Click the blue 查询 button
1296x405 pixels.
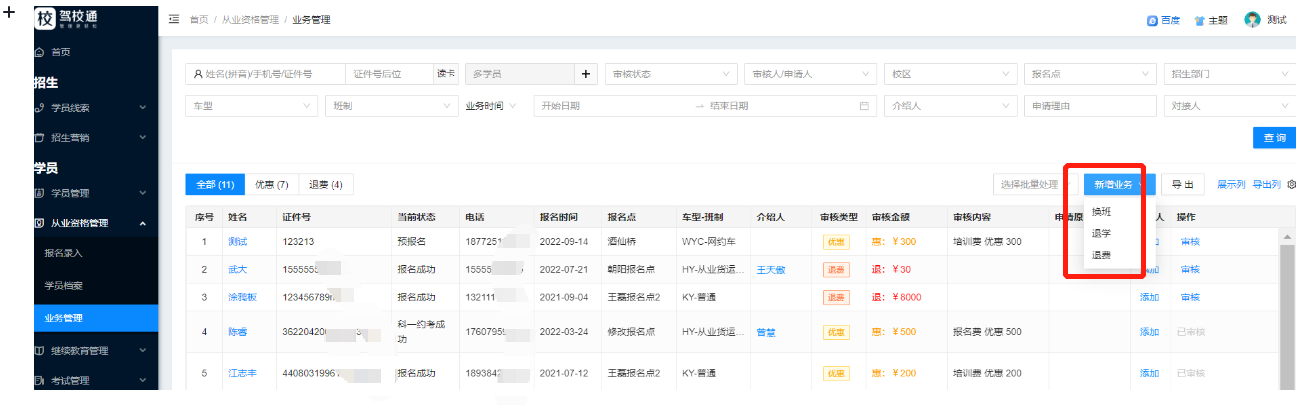pos(1274,138)
